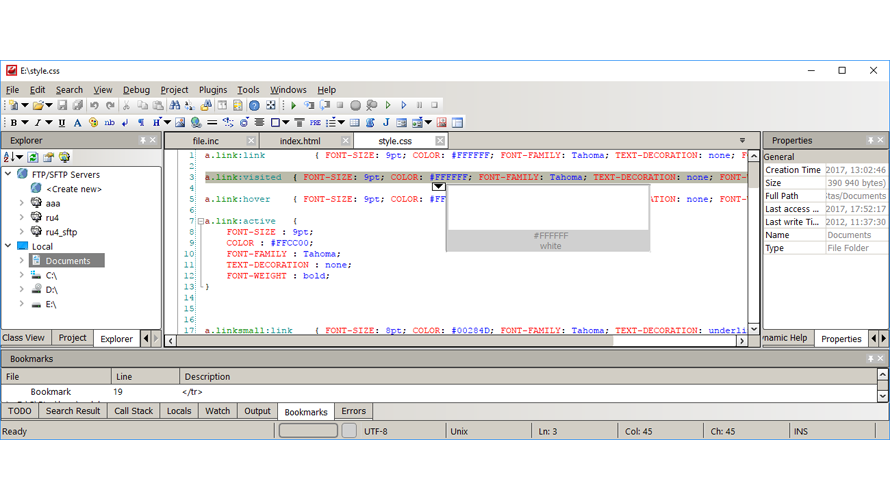Click the editor vertical scroll down arrow
This screenshot has width=890, height=500.
[x=754, y=329]
